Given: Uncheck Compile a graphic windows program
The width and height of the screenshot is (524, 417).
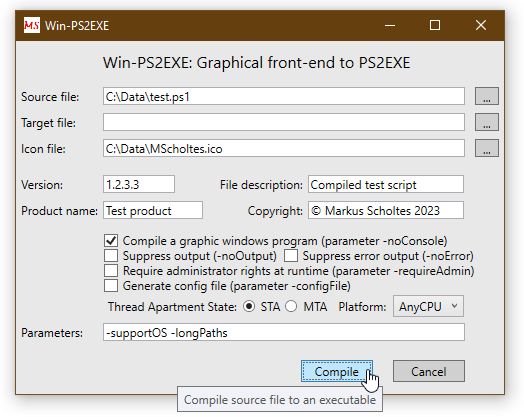Looking at the screenshot, I should click(111, 241).
